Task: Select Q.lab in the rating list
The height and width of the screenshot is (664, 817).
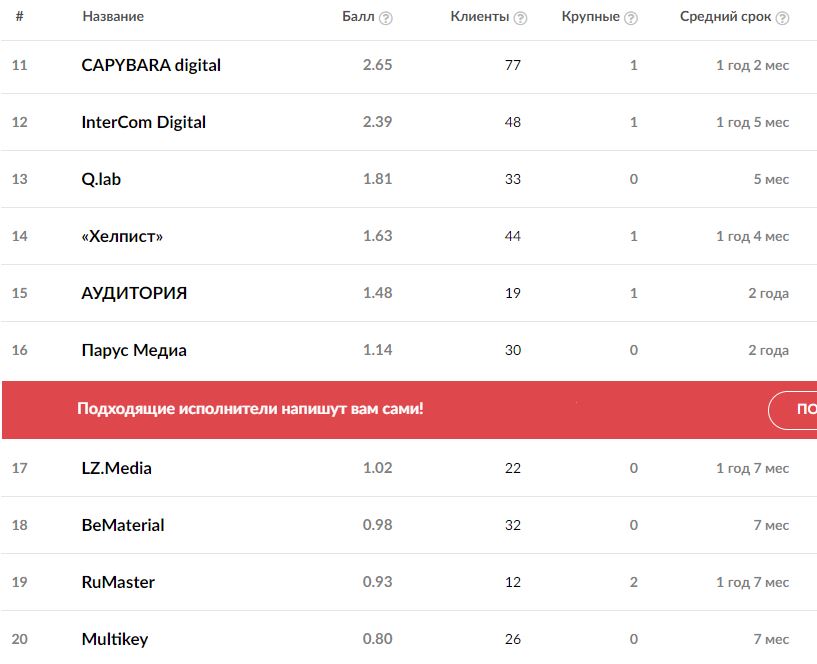Action: click(x=101, y=179)
